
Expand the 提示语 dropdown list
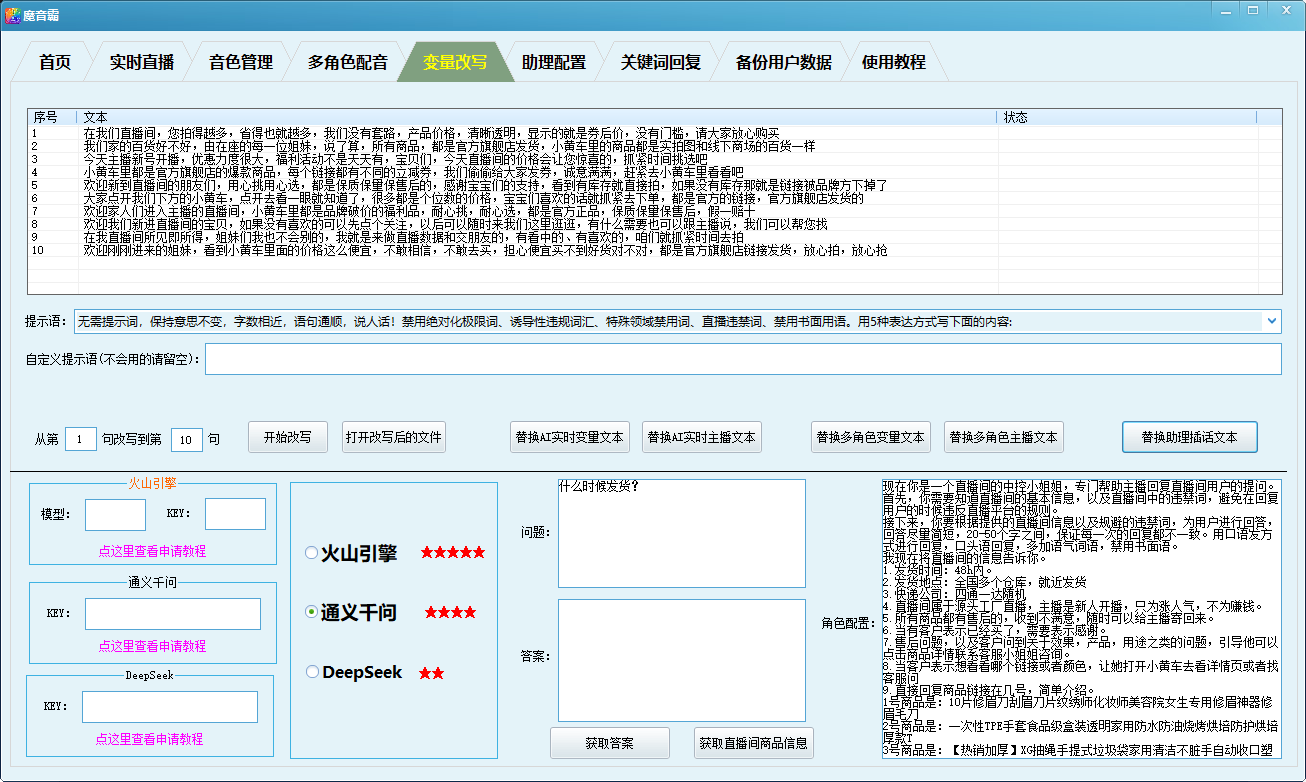pos(1271,321)
